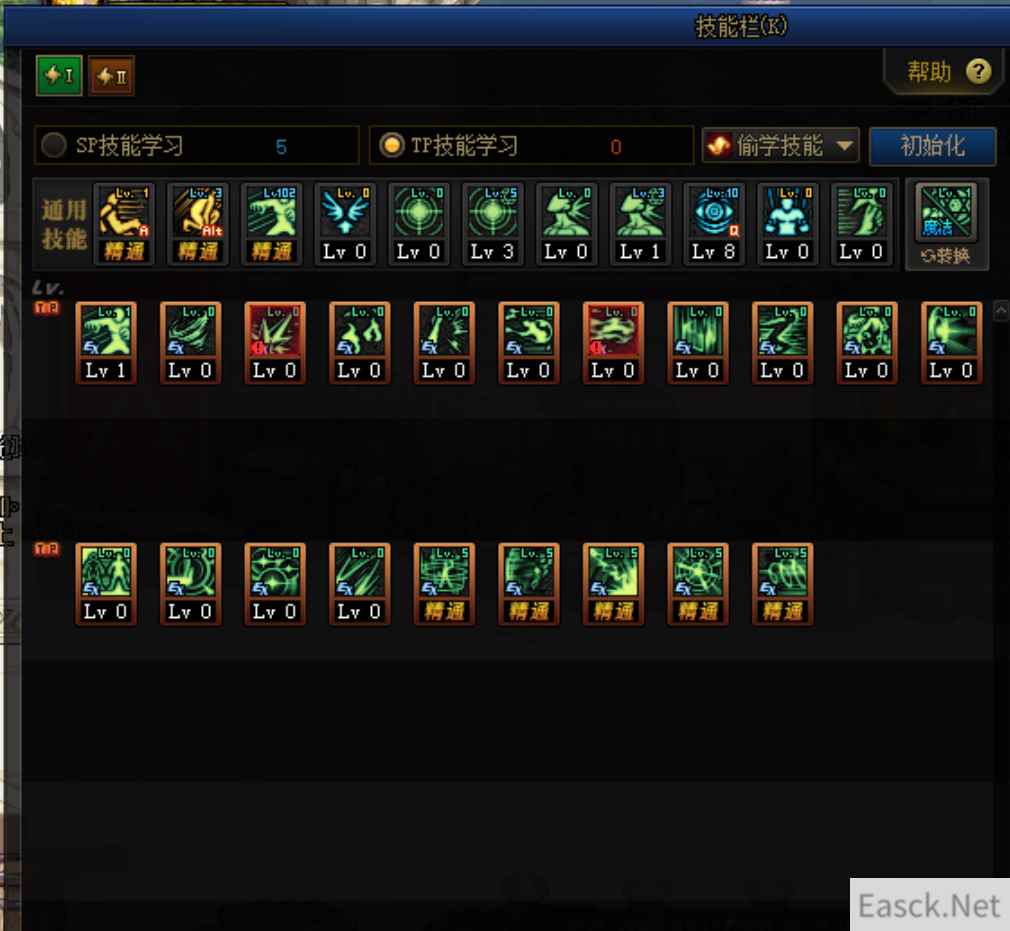1010x931 pixels.
Task: Select the TP技能学习 radio button
Action: tap(392, 145)
